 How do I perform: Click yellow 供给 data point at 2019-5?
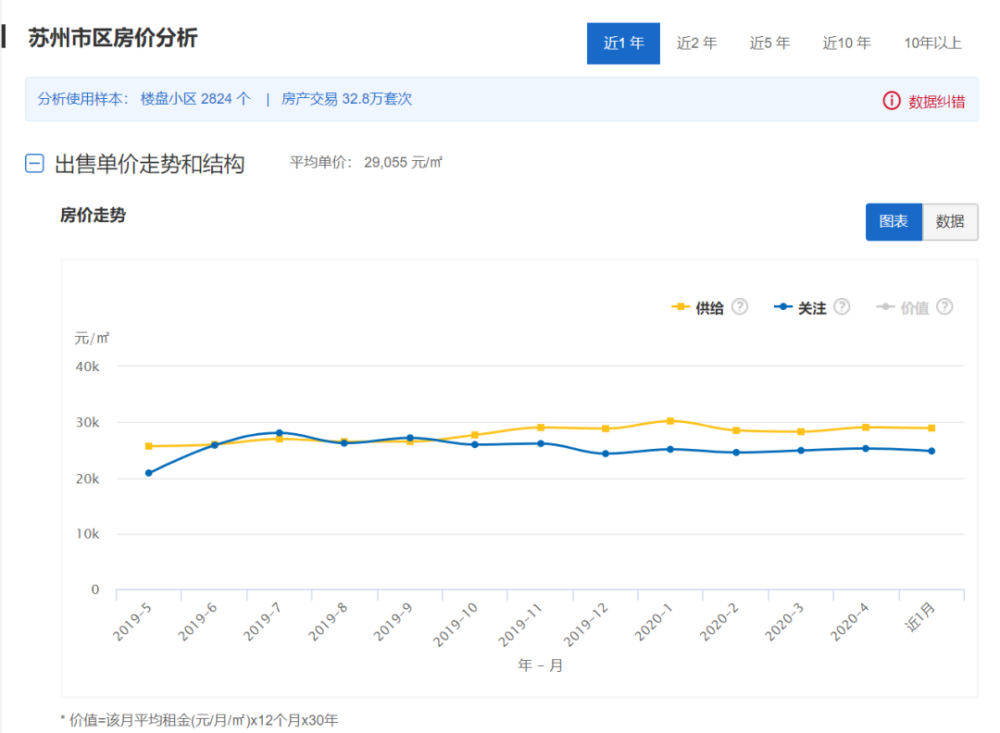coord(149,446)
